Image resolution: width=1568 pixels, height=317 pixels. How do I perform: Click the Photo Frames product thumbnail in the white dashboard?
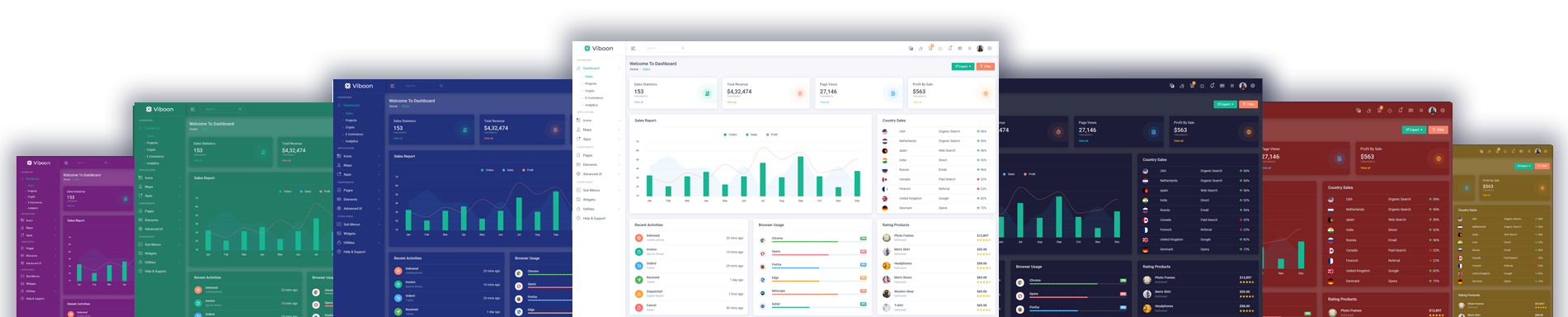(887, 238)
